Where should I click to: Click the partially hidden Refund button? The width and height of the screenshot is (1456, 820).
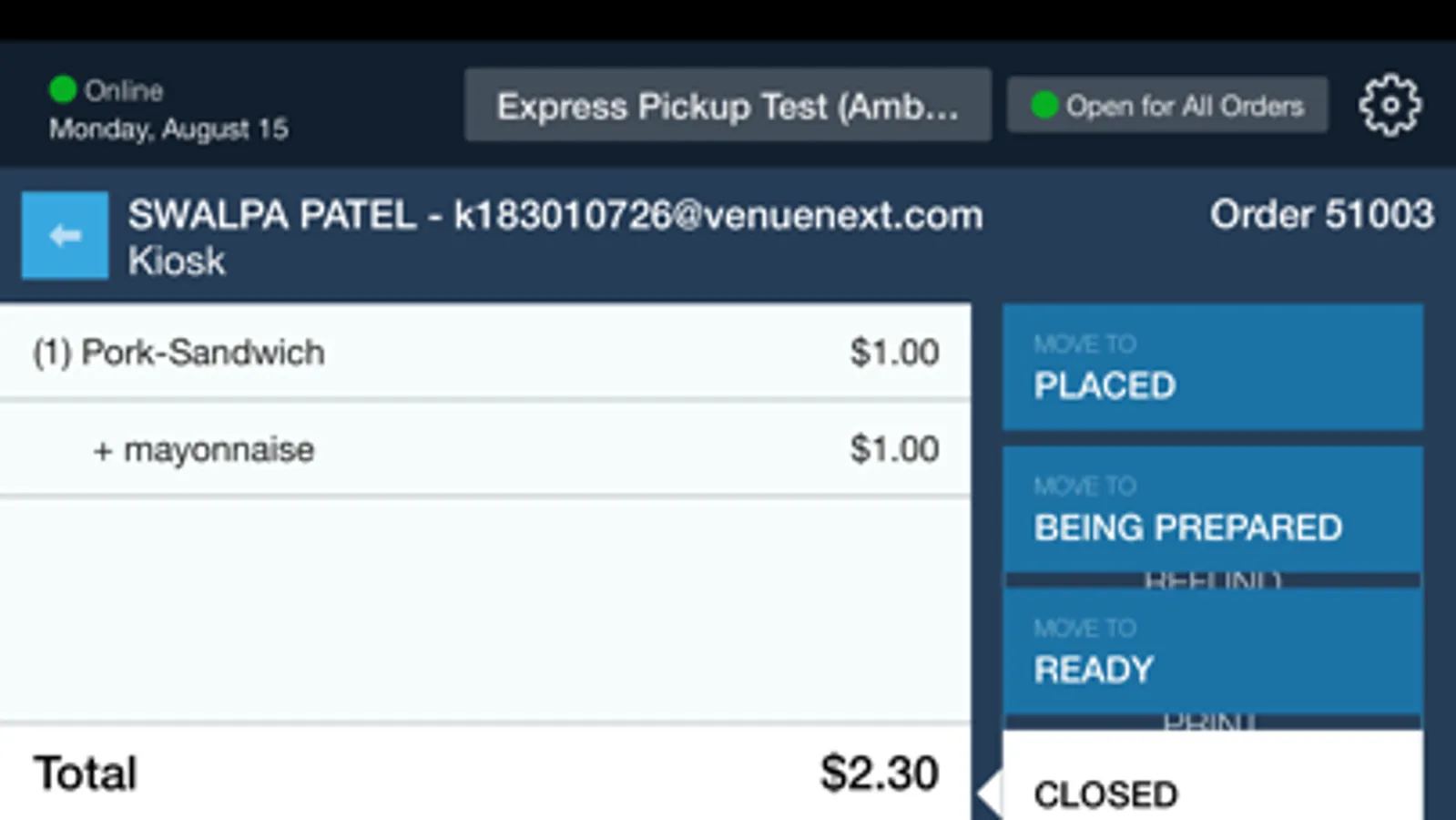1212,579
